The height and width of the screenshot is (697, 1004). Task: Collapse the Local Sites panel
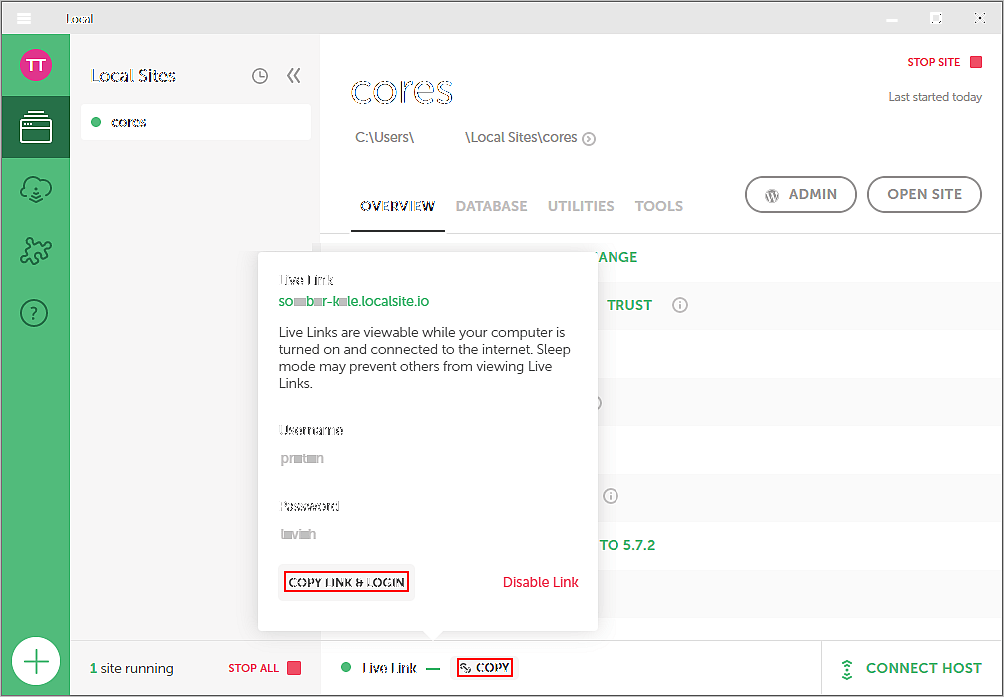293,76
